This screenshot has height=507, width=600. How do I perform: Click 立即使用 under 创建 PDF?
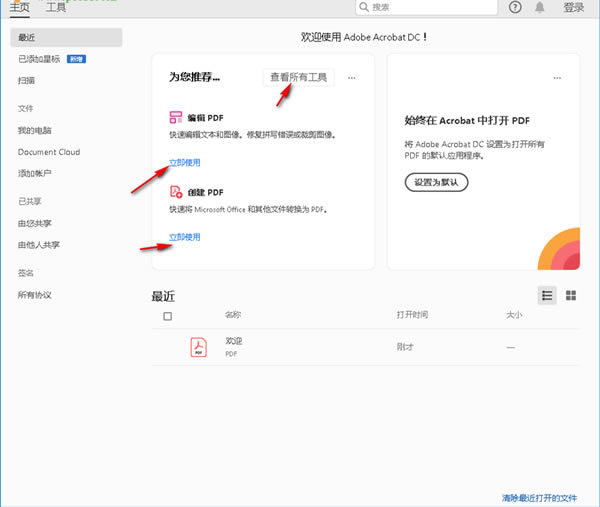pos(185,237)
